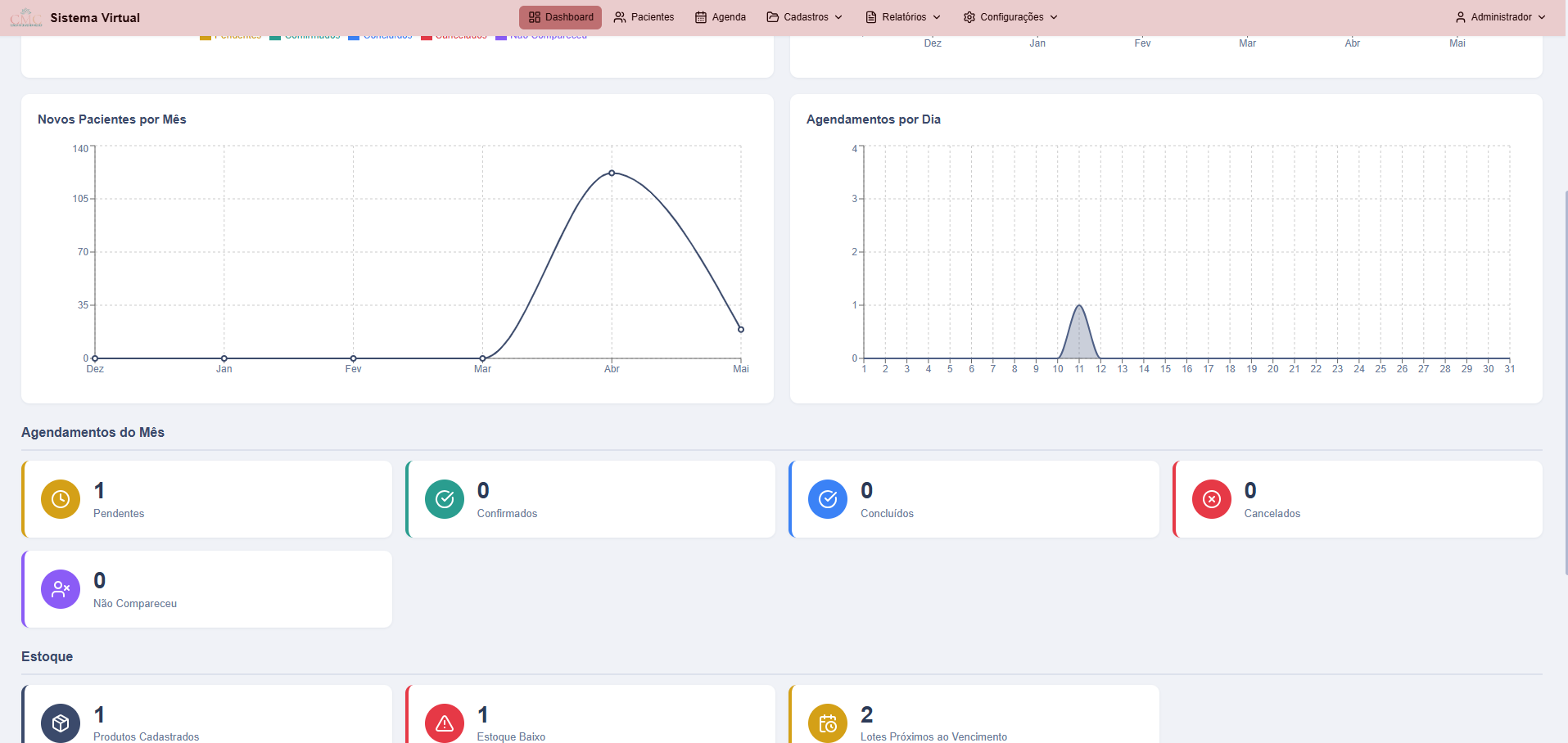Click the Lotes Próximos ao Vencimento calendar icon
Viewport: 1568px width, 743px height.
click(828, 723)
